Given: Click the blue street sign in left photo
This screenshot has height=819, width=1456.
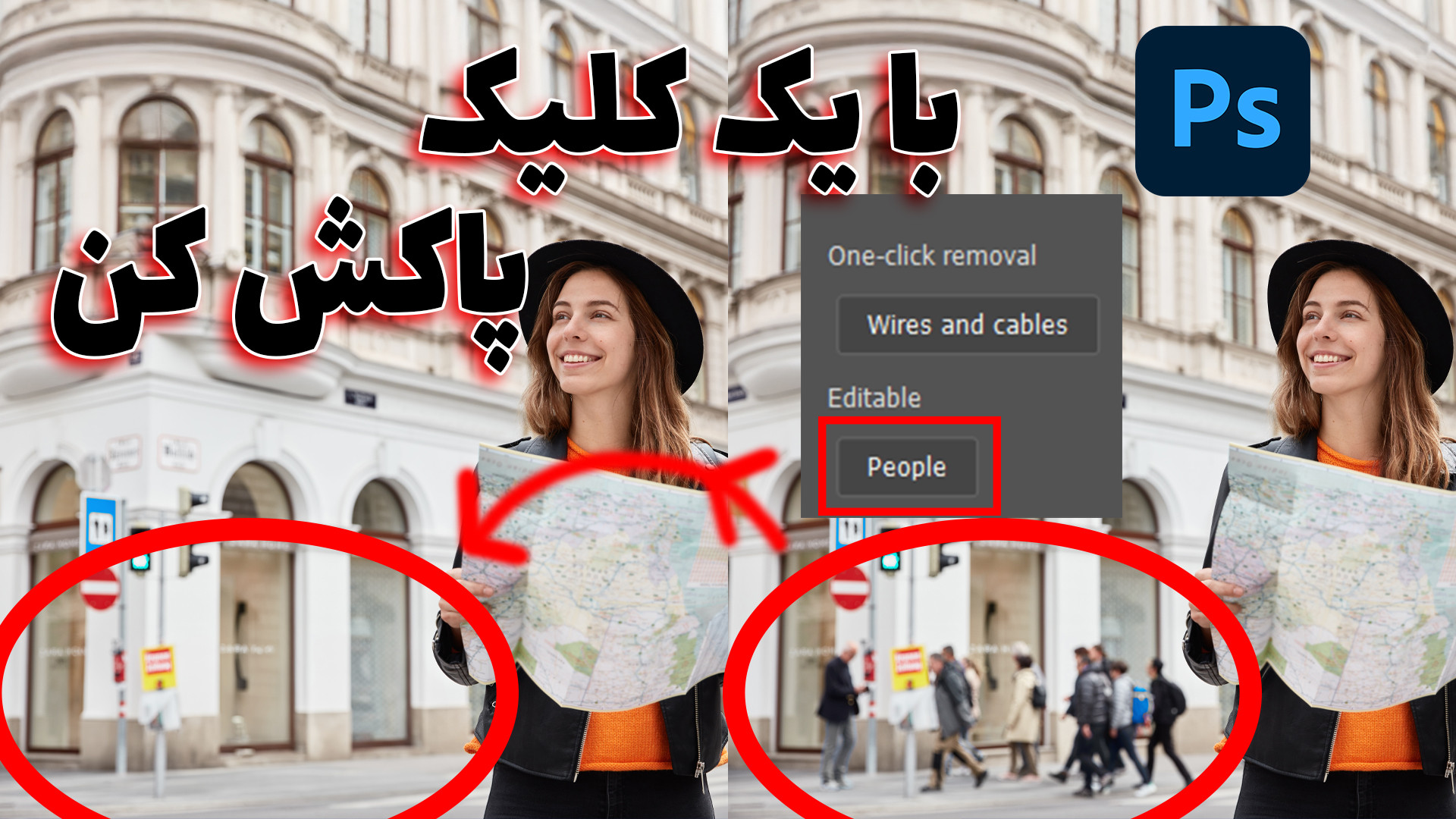Looking at the screenshot, I should 101,523.
